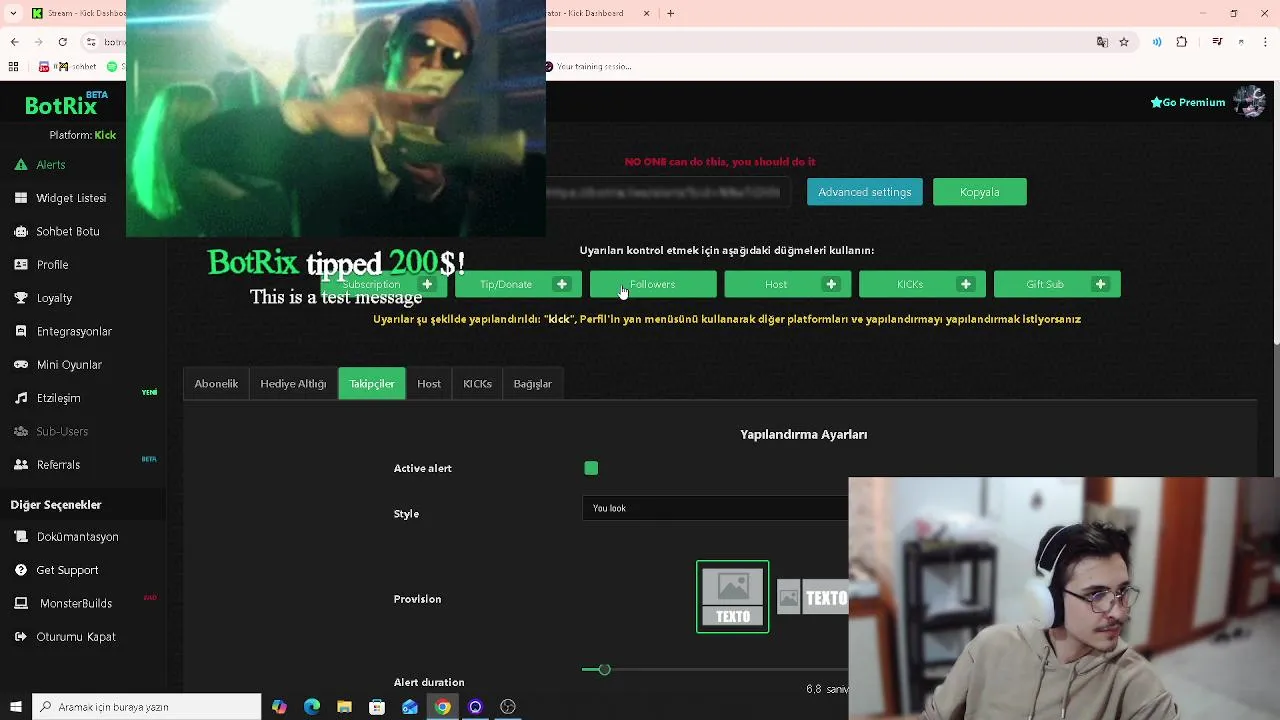Open the browser media control icon
Screen dimensions: 1280x720
[1217, 42]
